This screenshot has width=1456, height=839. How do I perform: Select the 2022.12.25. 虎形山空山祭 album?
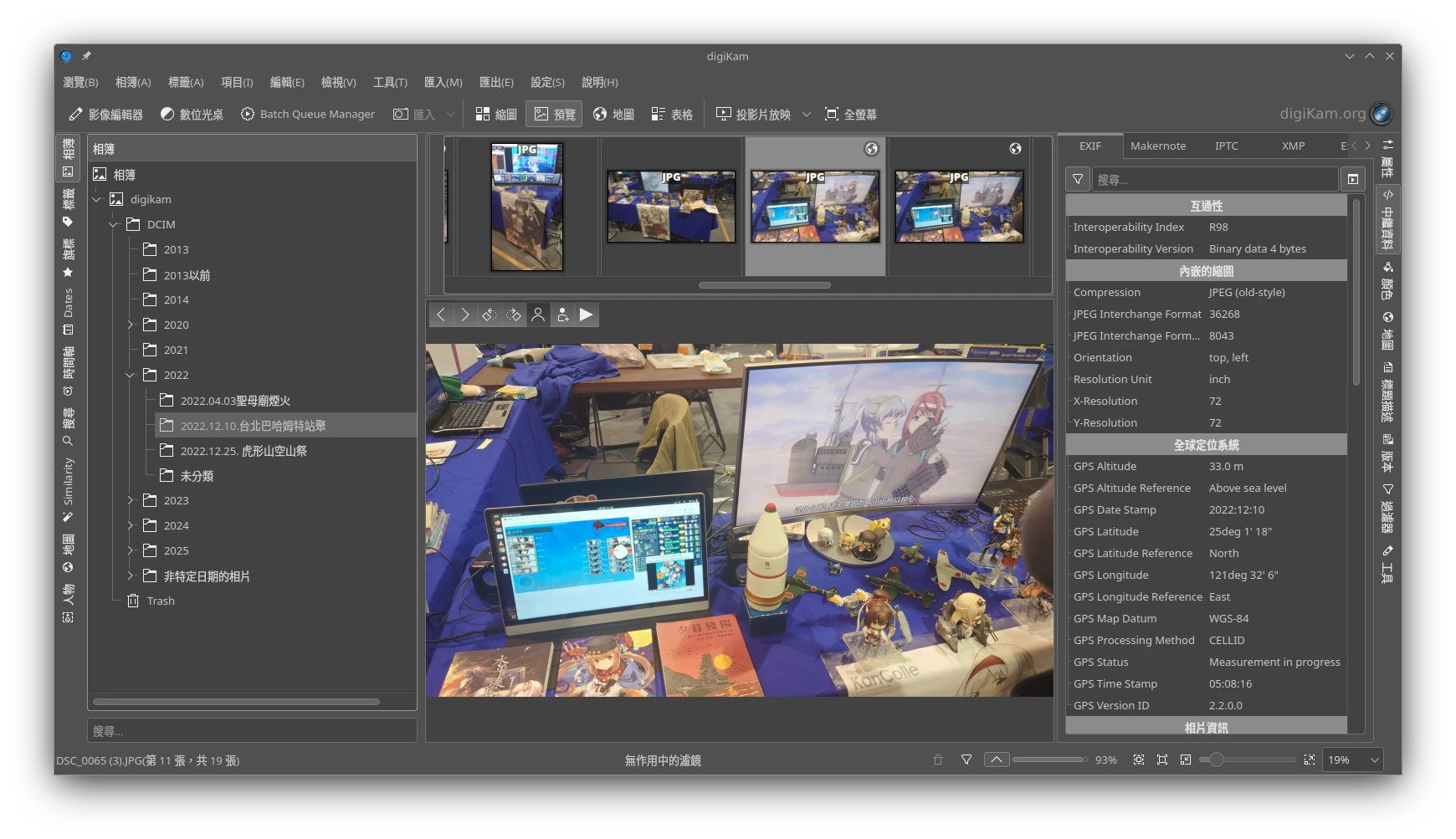[x=244, y=451]
